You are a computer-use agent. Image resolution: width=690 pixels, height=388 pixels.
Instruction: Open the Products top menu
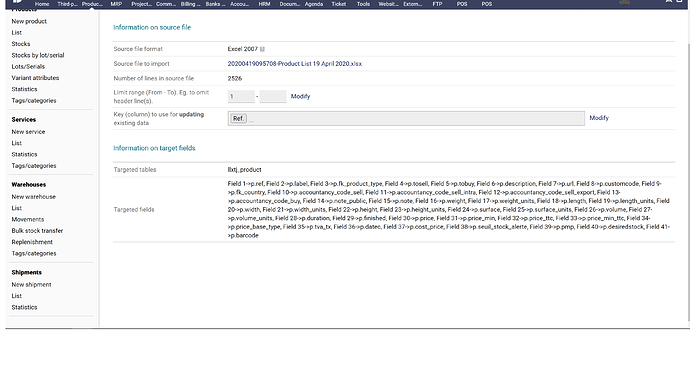(x=92, y=4)
